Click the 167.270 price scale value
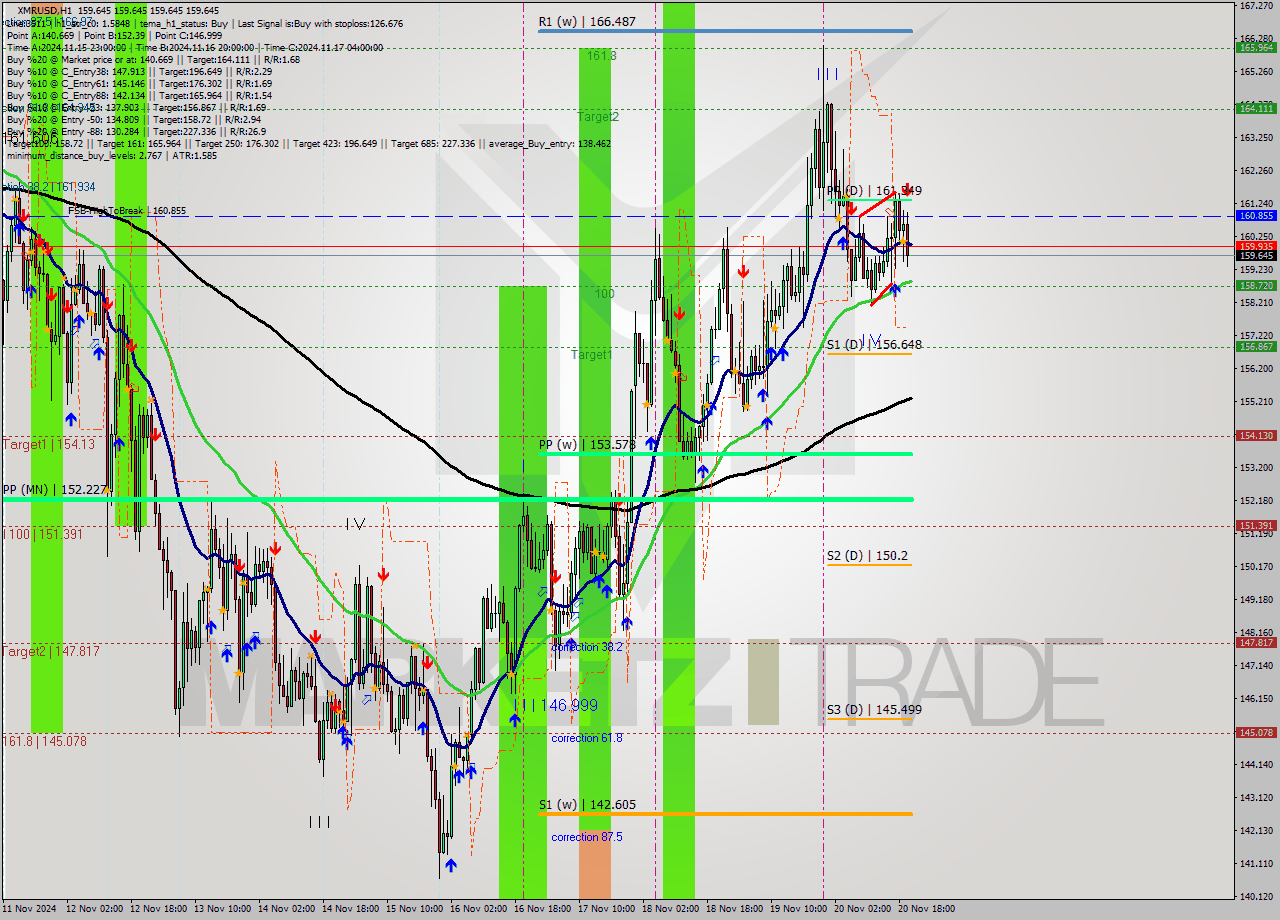Screen dimensions: 1280x920 coord(1256,6)
